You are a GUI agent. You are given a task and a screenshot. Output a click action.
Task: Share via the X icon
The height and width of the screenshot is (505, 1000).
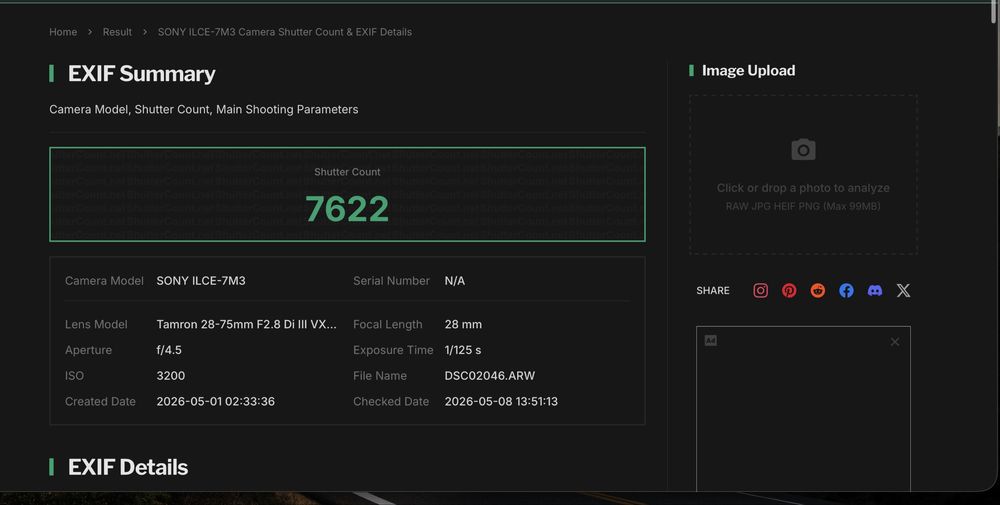[x=903, y=291]
